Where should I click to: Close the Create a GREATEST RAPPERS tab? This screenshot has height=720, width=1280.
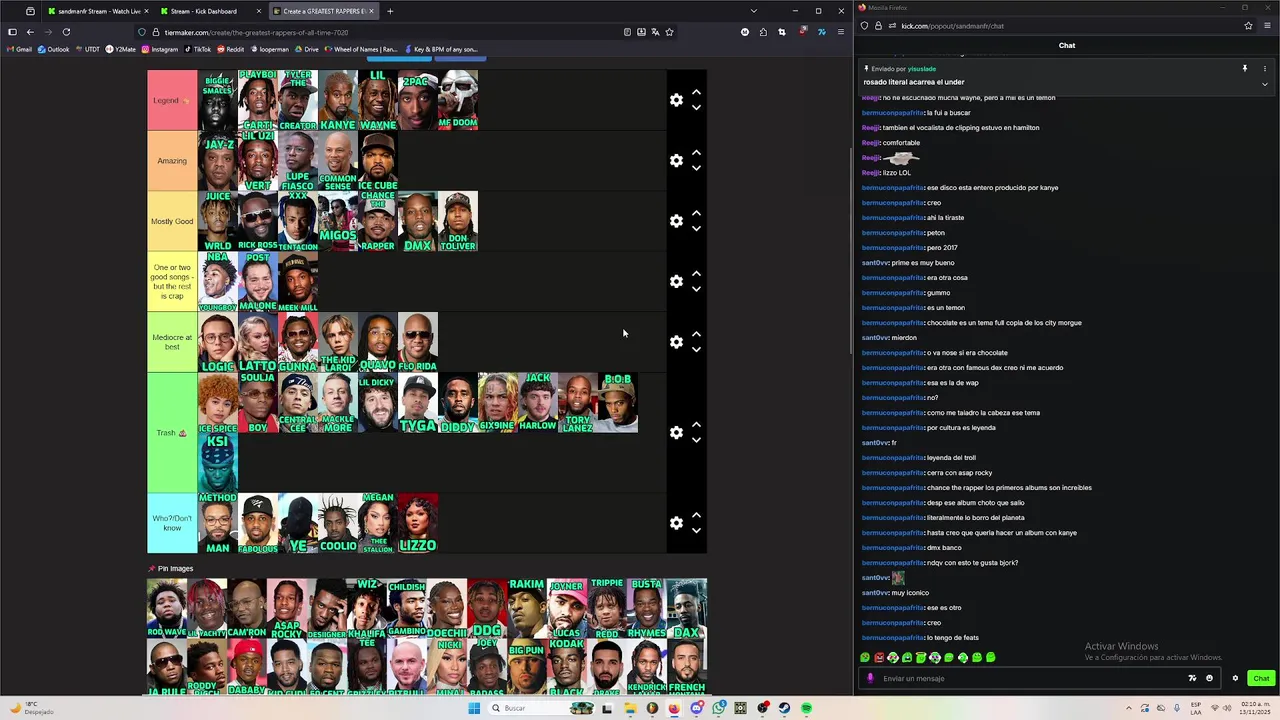[x=372, y=11]
